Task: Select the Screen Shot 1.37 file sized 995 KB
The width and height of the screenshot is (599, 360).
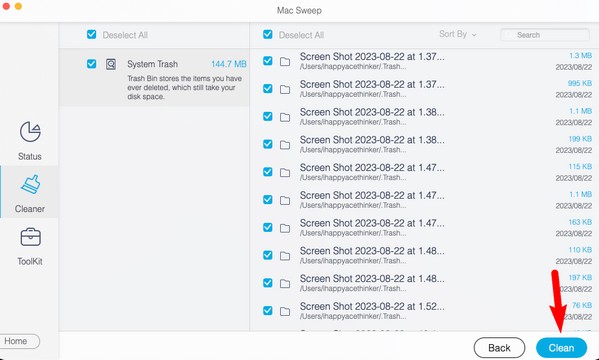Action: pos(372,84)
